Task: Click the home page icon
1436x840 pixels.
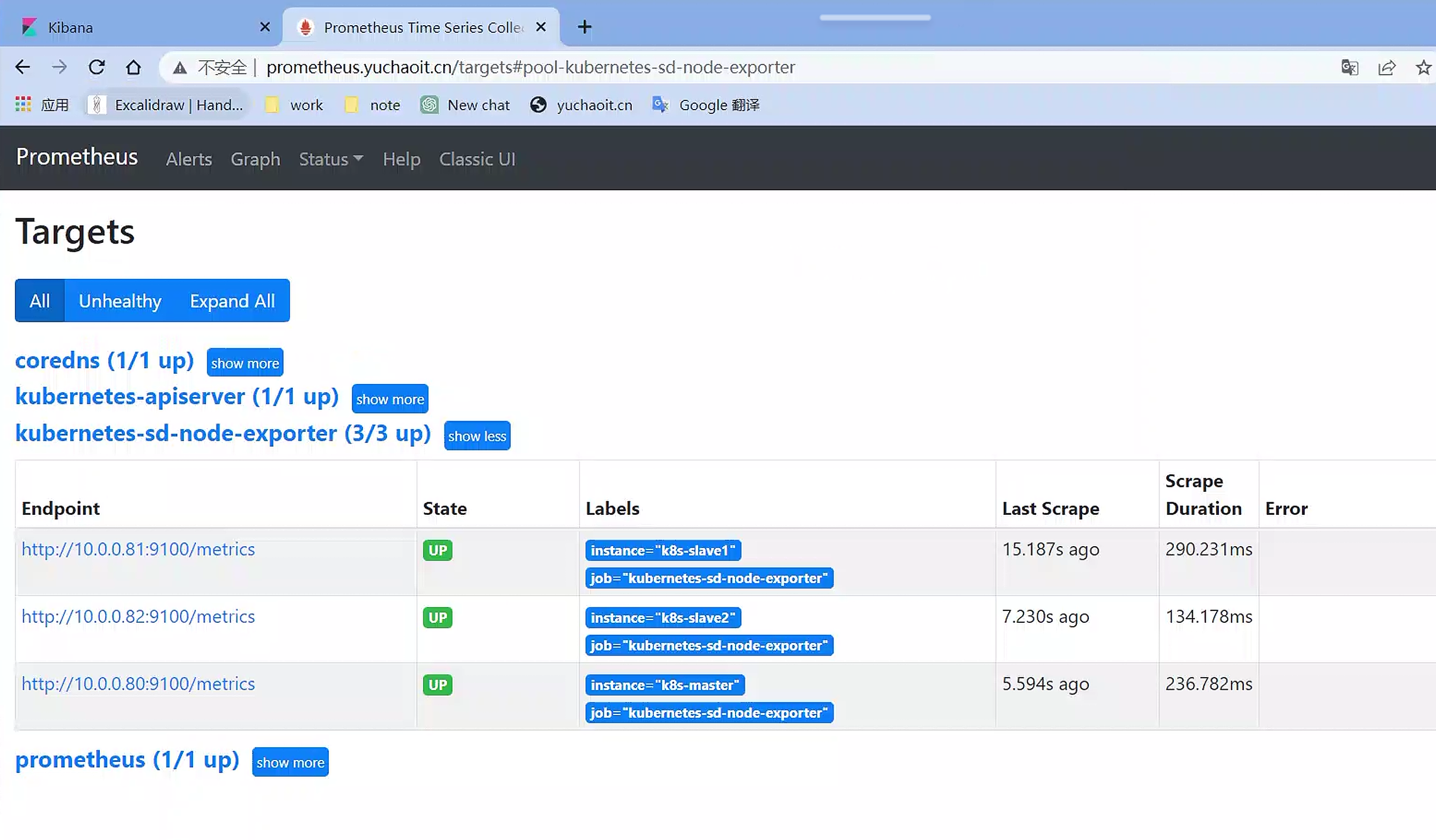Action: pyautogui.click(x=133, y=67)
